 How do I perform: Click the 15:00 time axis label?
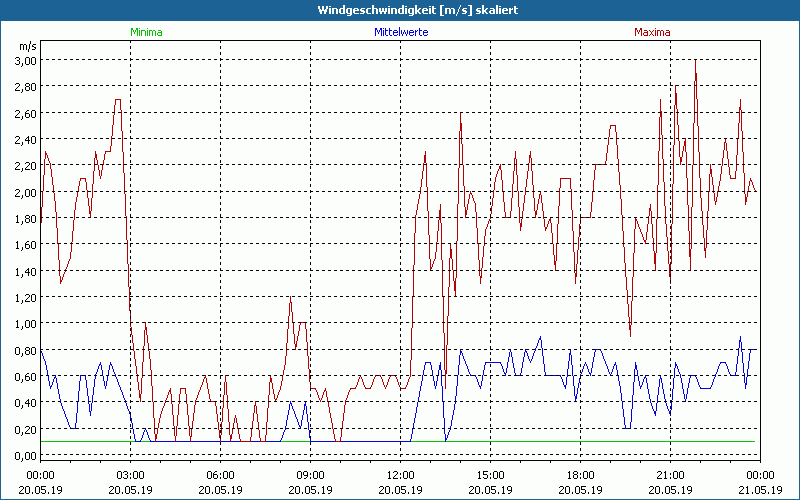click(490, 475)
